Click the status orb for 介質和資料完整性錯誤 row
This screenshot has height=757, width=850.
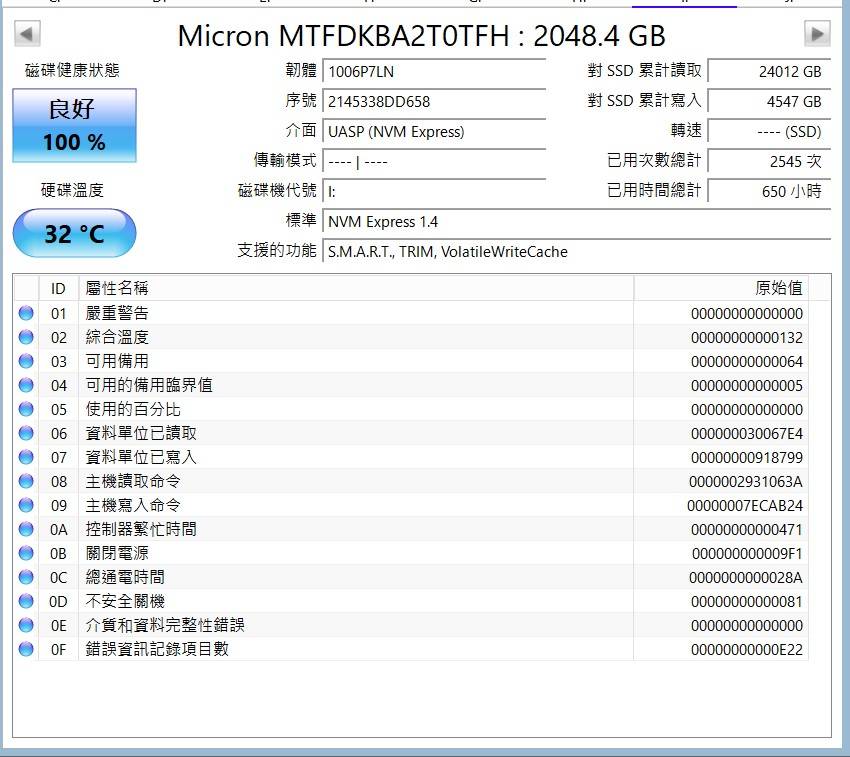(26, 625)
